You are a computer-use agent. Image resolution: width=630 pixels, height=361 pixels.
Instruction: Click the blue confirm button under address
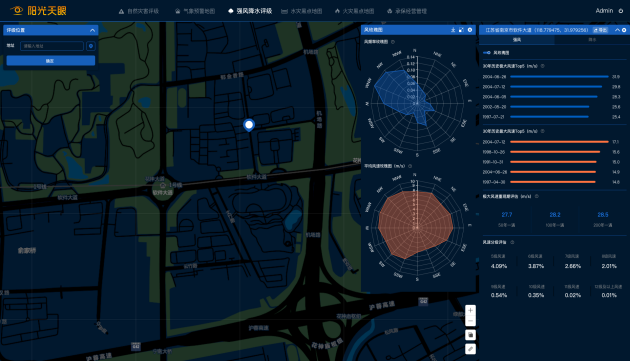coord(51,61)
